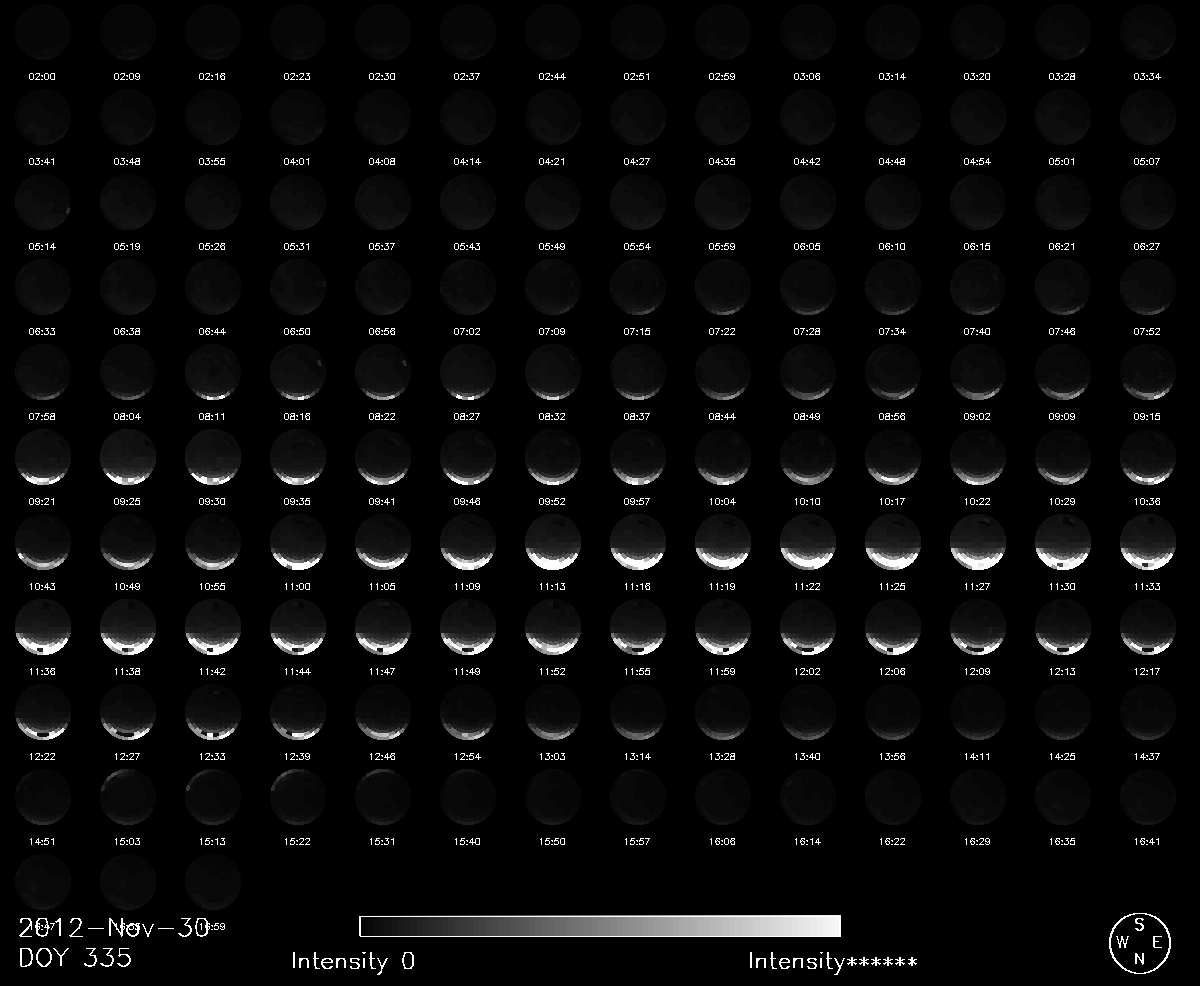Click the '14:11' timestamp label
1200x986 pixels.
coord(977,756)
